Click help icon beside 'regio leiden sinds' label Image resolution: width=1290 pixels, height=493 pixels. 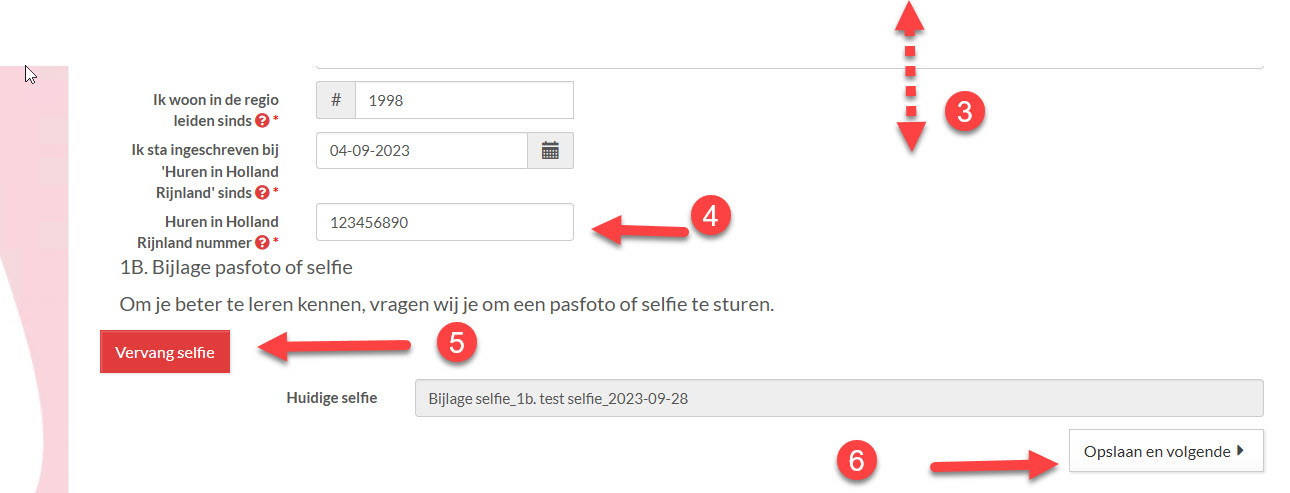pyautogui.click(x=262, y=121)
